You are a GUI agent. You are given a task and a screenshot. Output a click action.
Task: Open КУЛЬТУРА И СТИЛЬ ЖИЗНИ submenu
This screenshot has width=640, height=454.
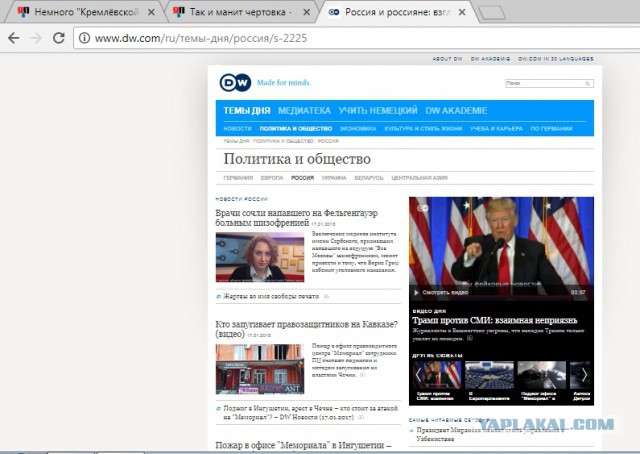coord(423,129)
